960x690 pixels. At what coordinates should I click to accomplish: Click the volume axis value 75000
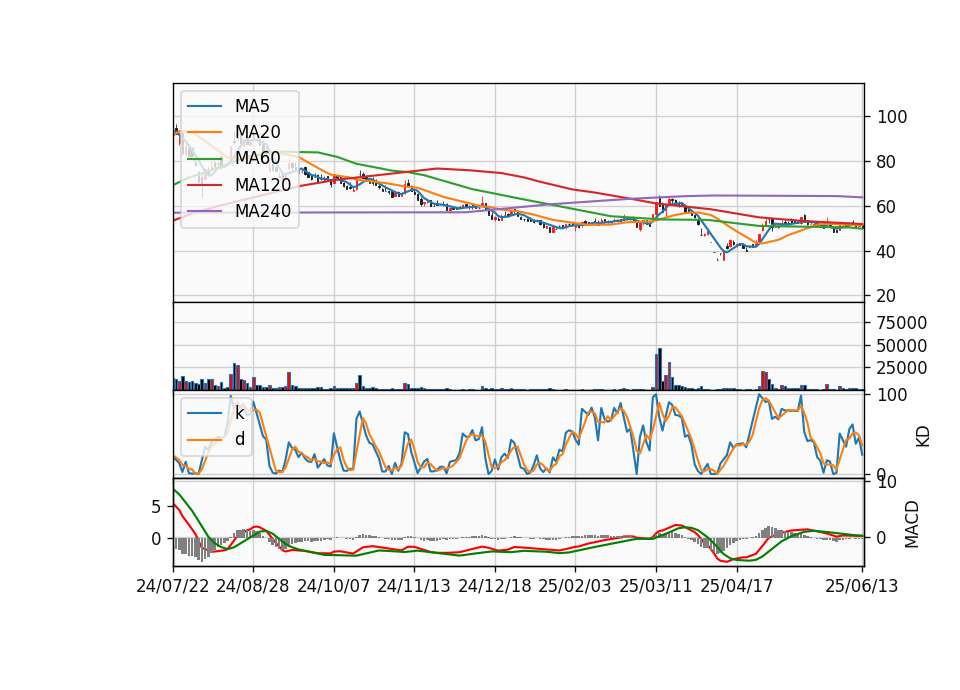pyautogui.click(x=902, y=323)
